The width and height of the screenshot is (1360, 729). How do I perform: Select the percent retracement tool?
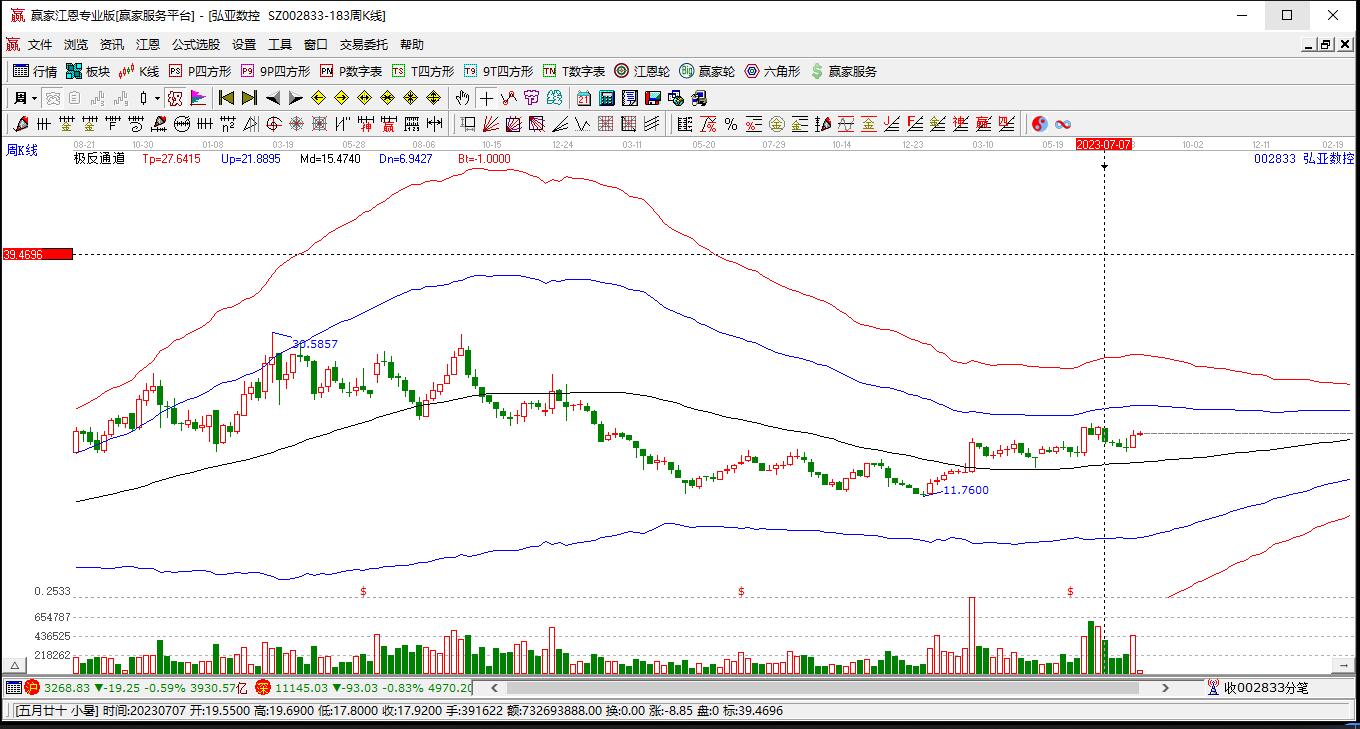(731, 124)
